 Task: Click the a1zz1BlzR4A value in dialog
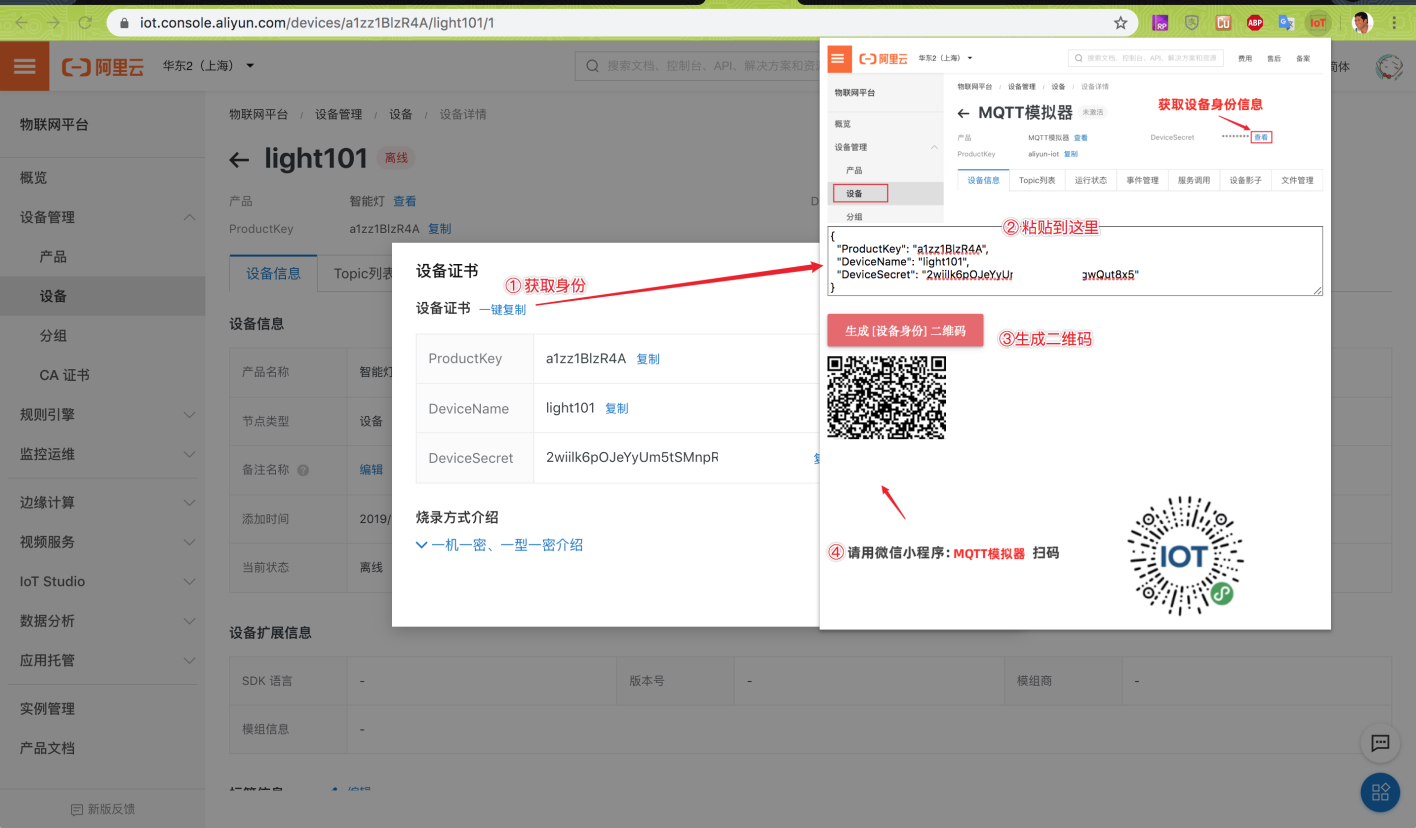tap(586, 359)
